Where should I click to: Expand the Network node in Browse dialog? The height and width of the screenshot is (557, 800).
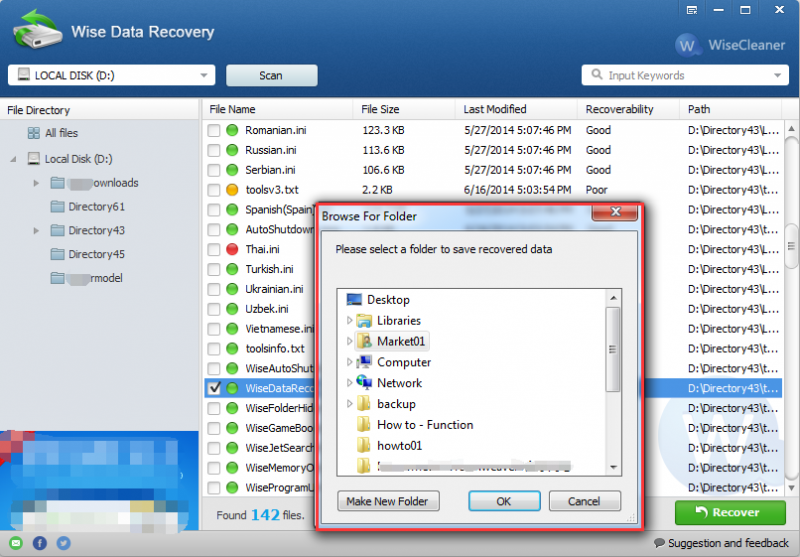coord(349,383)
